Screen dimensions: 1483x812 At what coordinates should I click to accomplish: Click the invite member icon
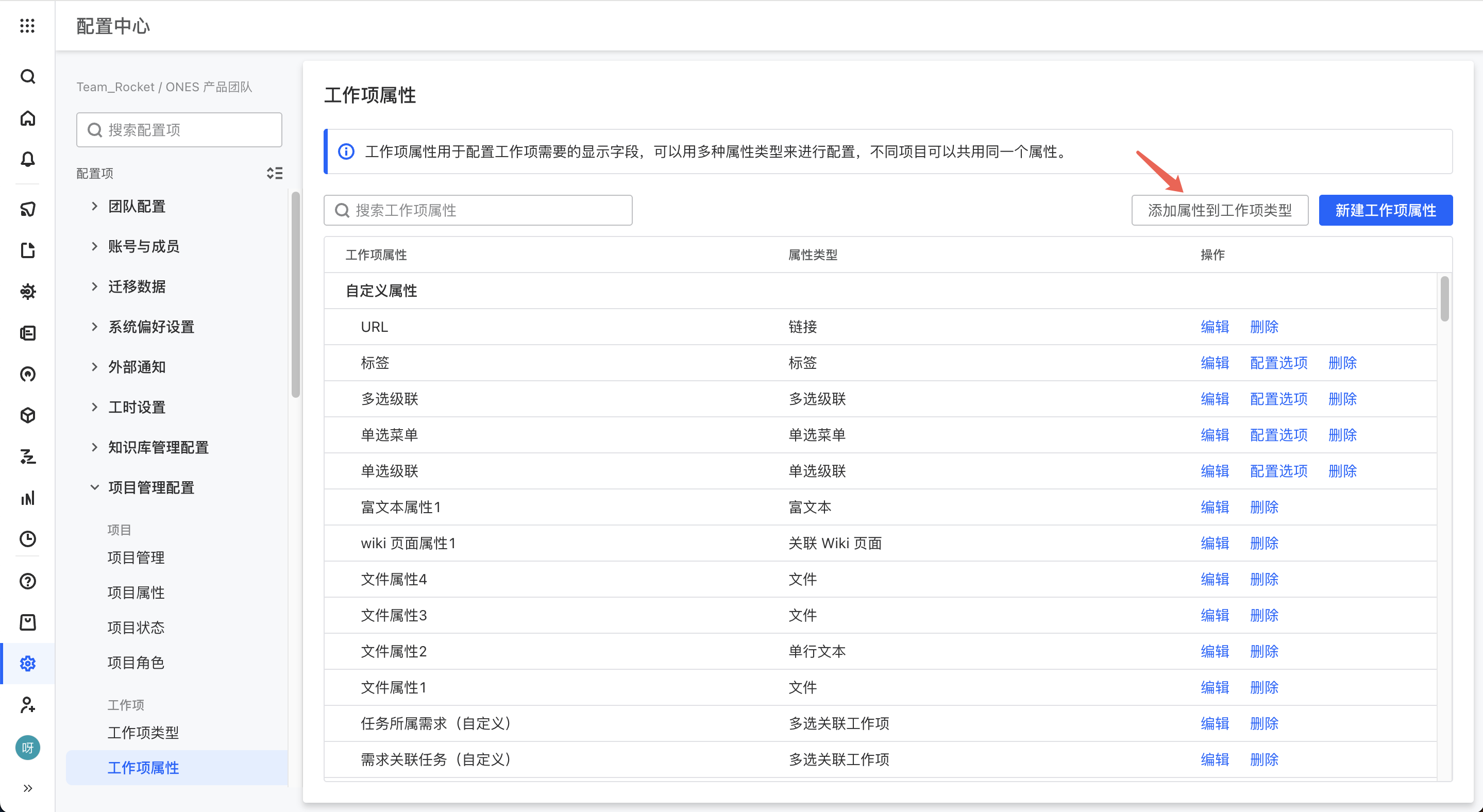pos(28,705)
